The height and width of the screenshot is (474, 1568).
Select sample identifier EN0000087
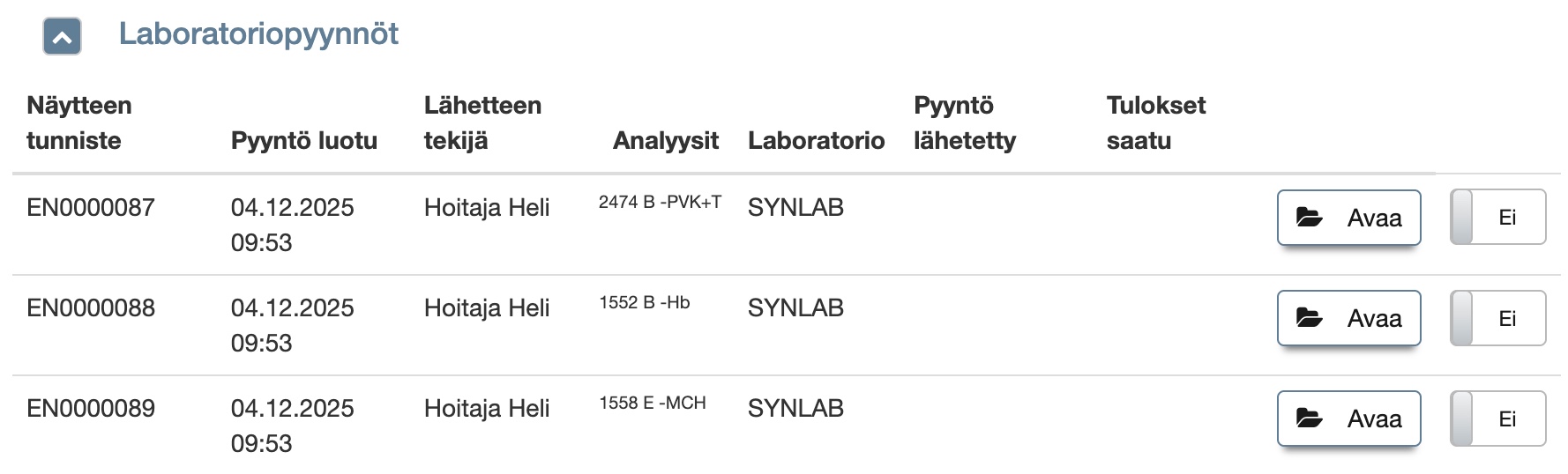(91, 208)
